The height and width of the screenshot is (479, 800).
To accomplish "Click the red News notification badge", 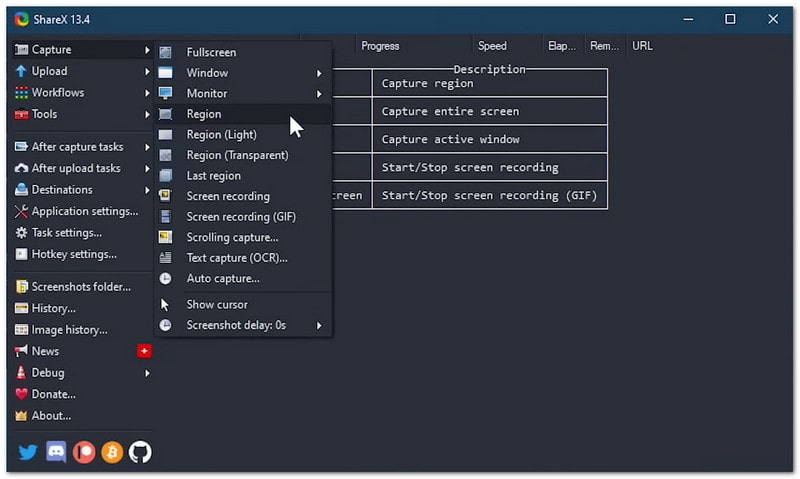I will pyautogui.click(x=144, y=351).
